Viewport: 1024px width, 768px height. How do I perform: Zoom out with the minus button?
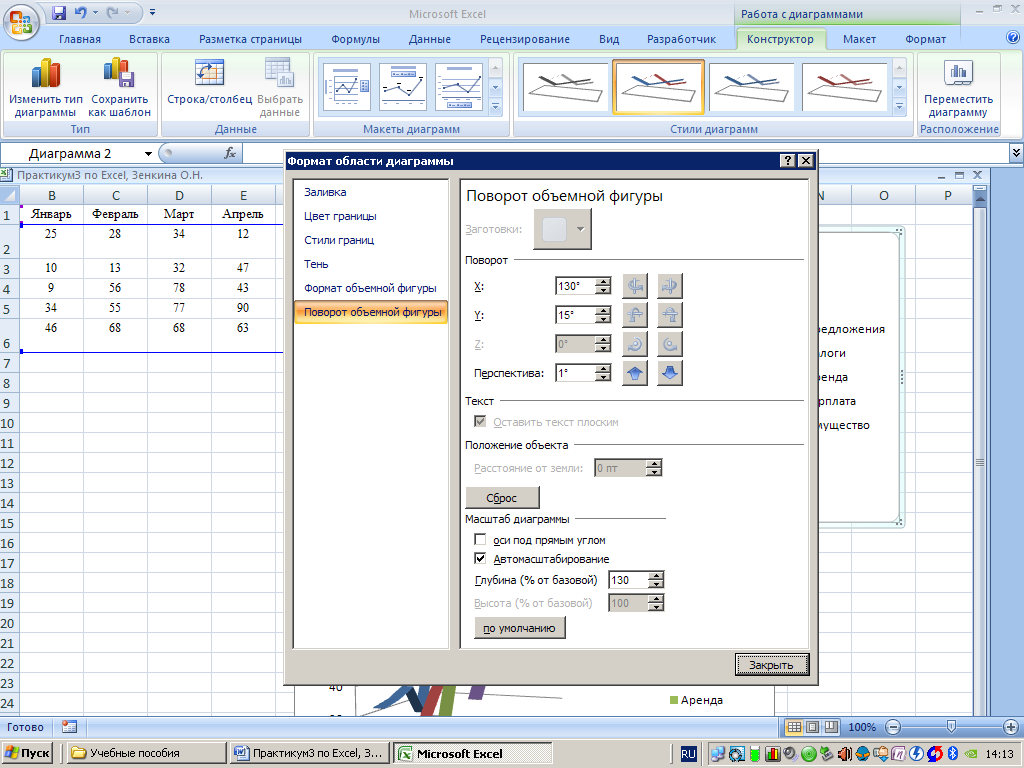tap(893, 727)
